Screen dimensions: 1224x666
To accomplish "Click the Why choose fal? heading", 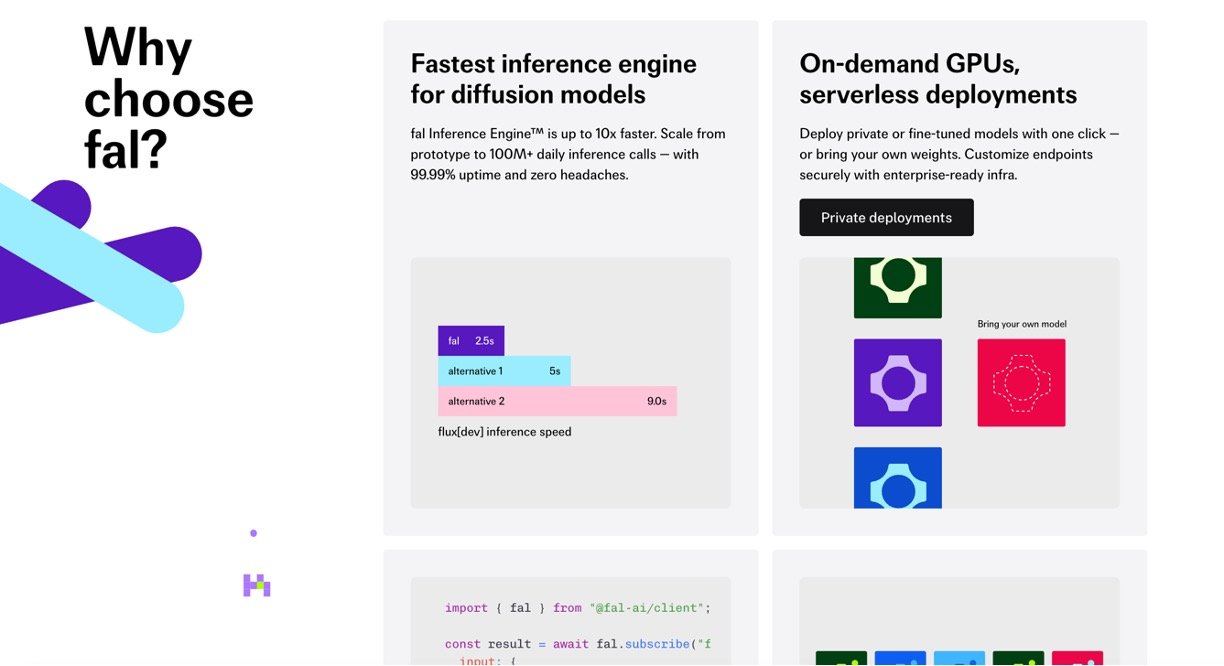I will (168, 98).
